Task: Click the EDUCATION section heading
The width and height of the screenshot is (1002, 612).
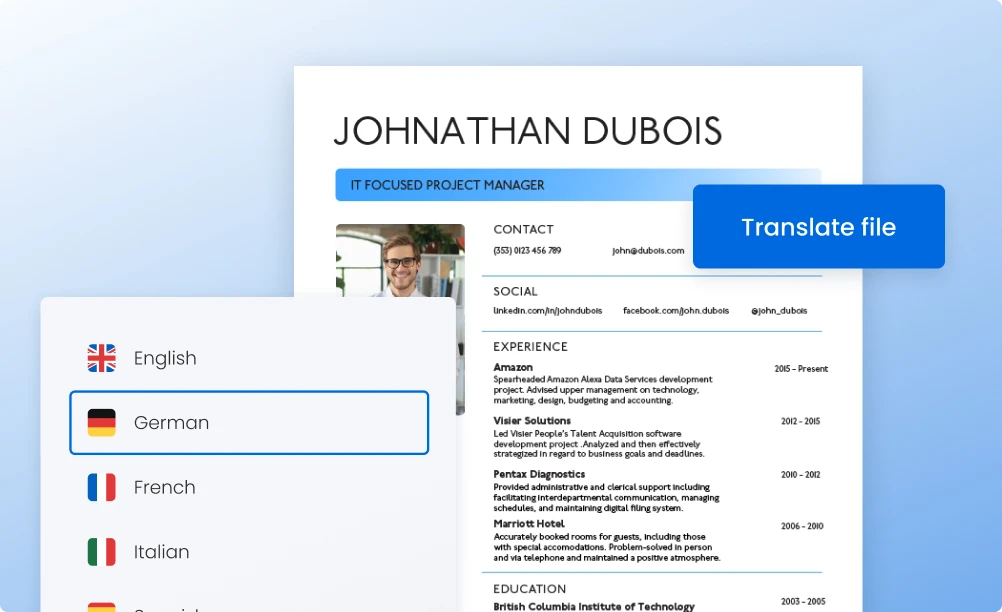Action: click(x=528, y=588)
